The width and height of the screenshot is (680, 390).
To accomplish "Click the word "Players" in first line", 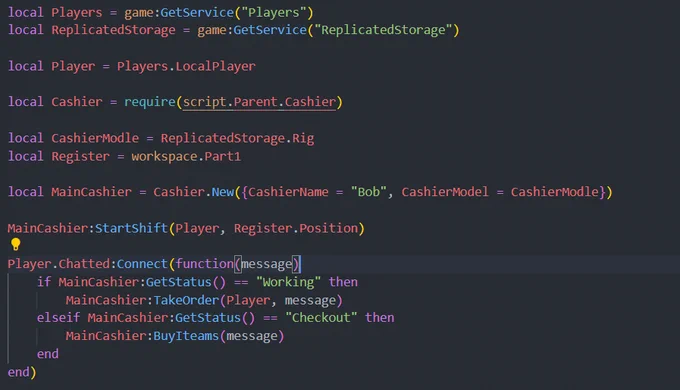I will pyautogui.click(x=77, y=13).
